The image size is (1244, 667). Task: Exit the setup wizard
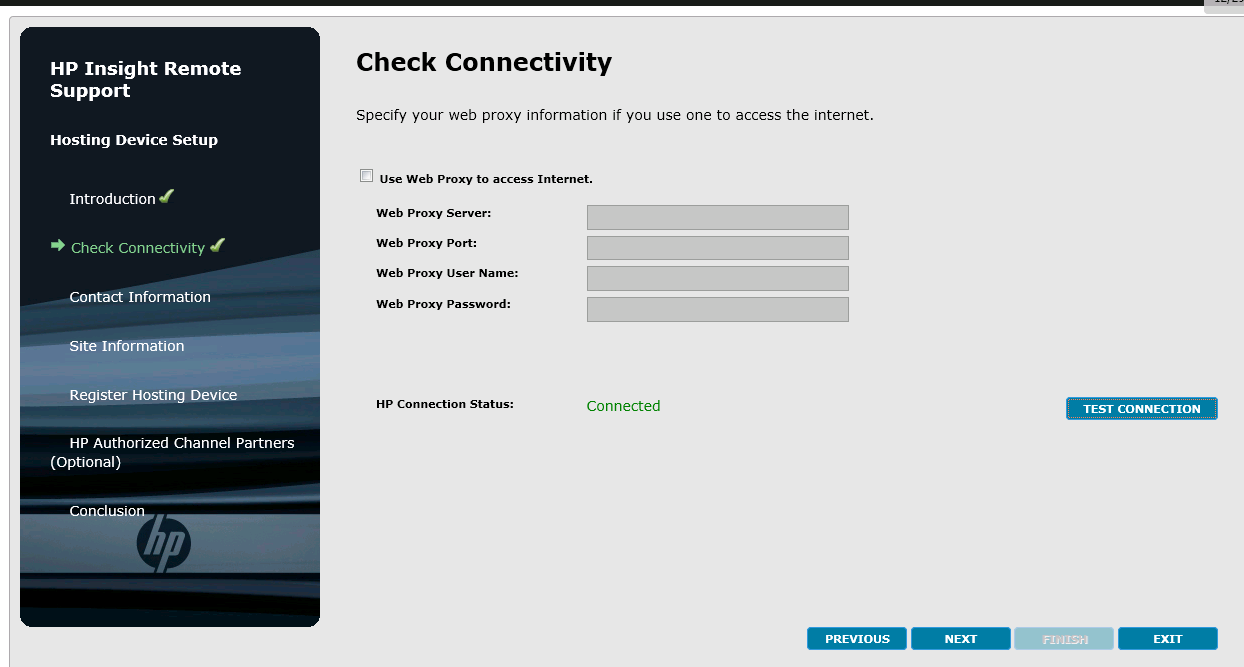coord(1167,639)
